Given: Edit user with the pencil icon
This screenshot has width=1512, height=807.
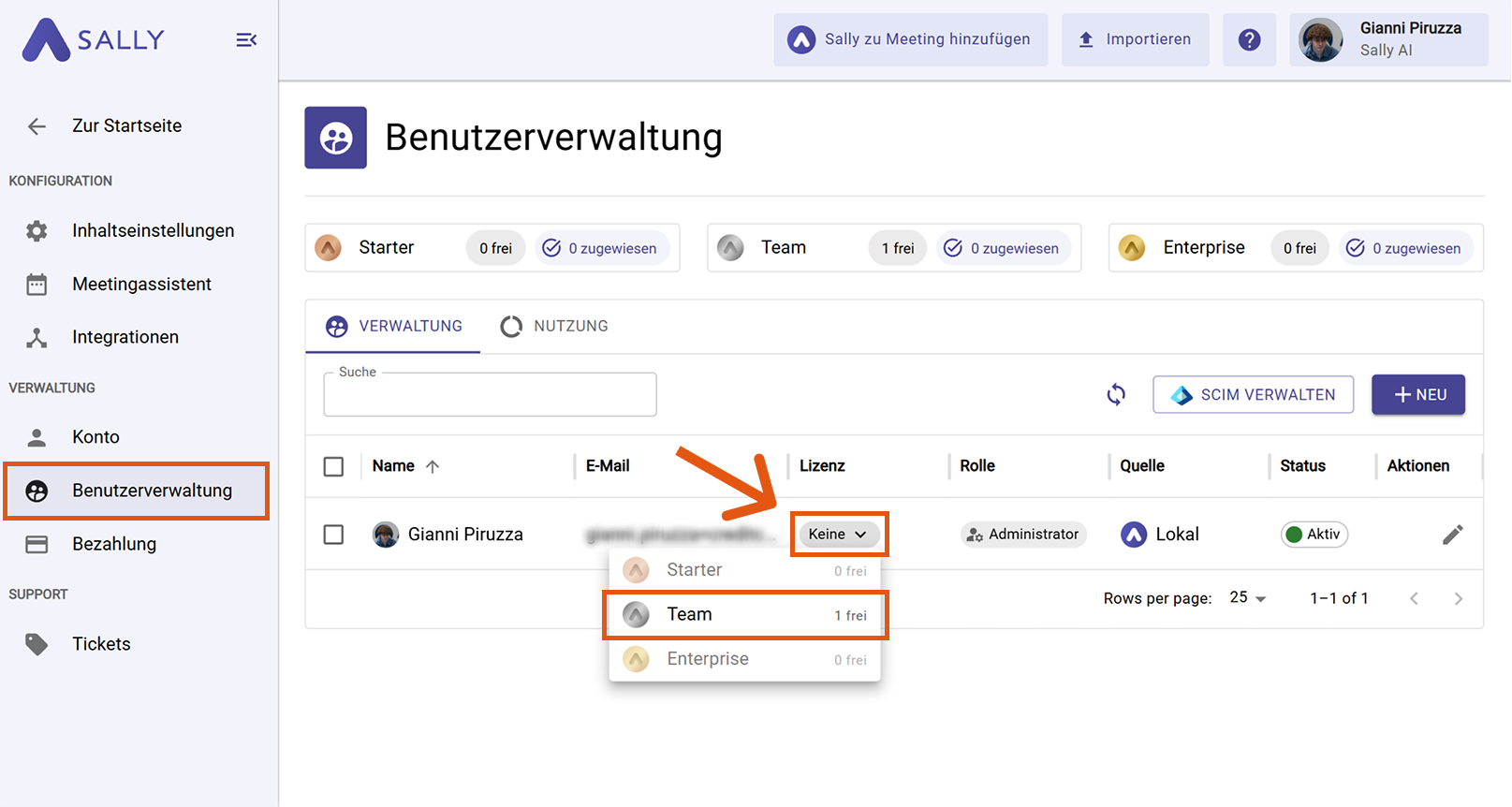Looking at the screenshot, I should click(x=1452, y=535).
